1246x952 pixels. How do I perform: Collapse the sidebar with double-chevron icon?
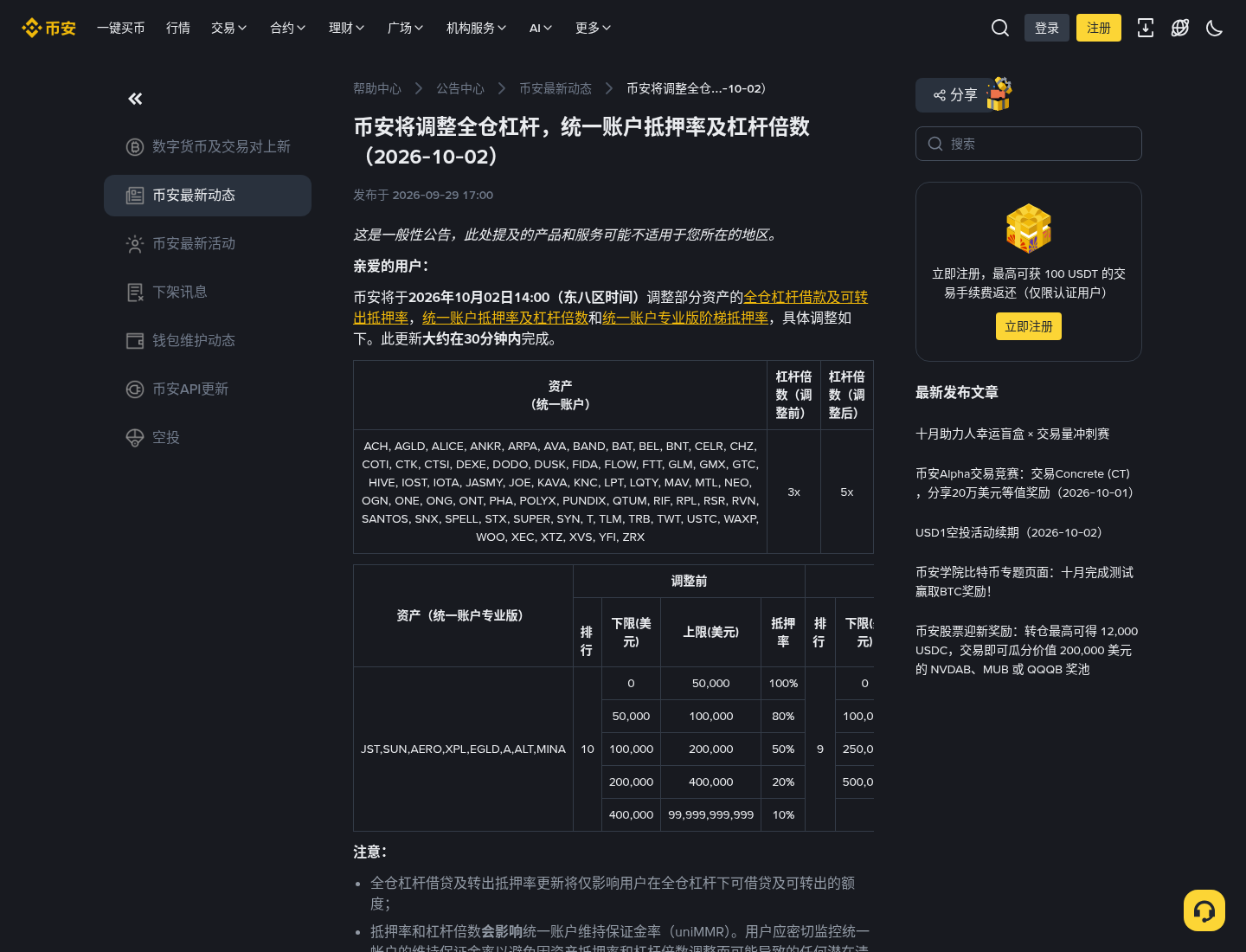point(135,99)
